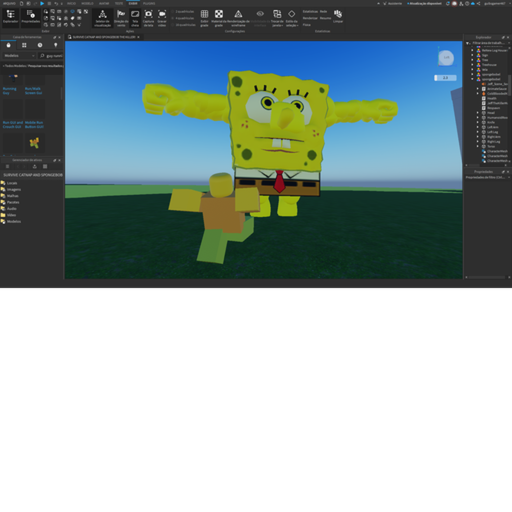Click the Renderização de wireframe icon
This screenshot has height=512, width=512.
coord(238,18)
